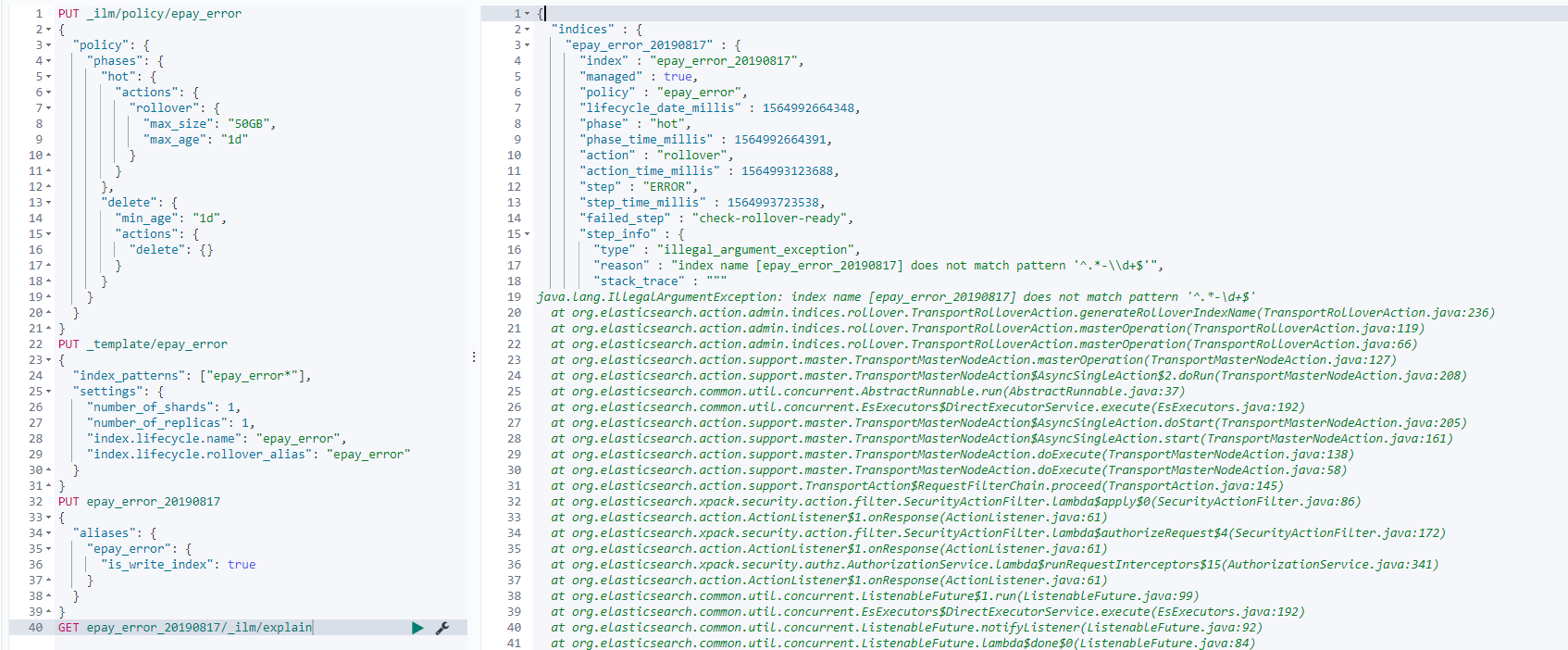Click the "number_of_shards": 1 line
1568x650 pixels.
click(x=164, y=407)
